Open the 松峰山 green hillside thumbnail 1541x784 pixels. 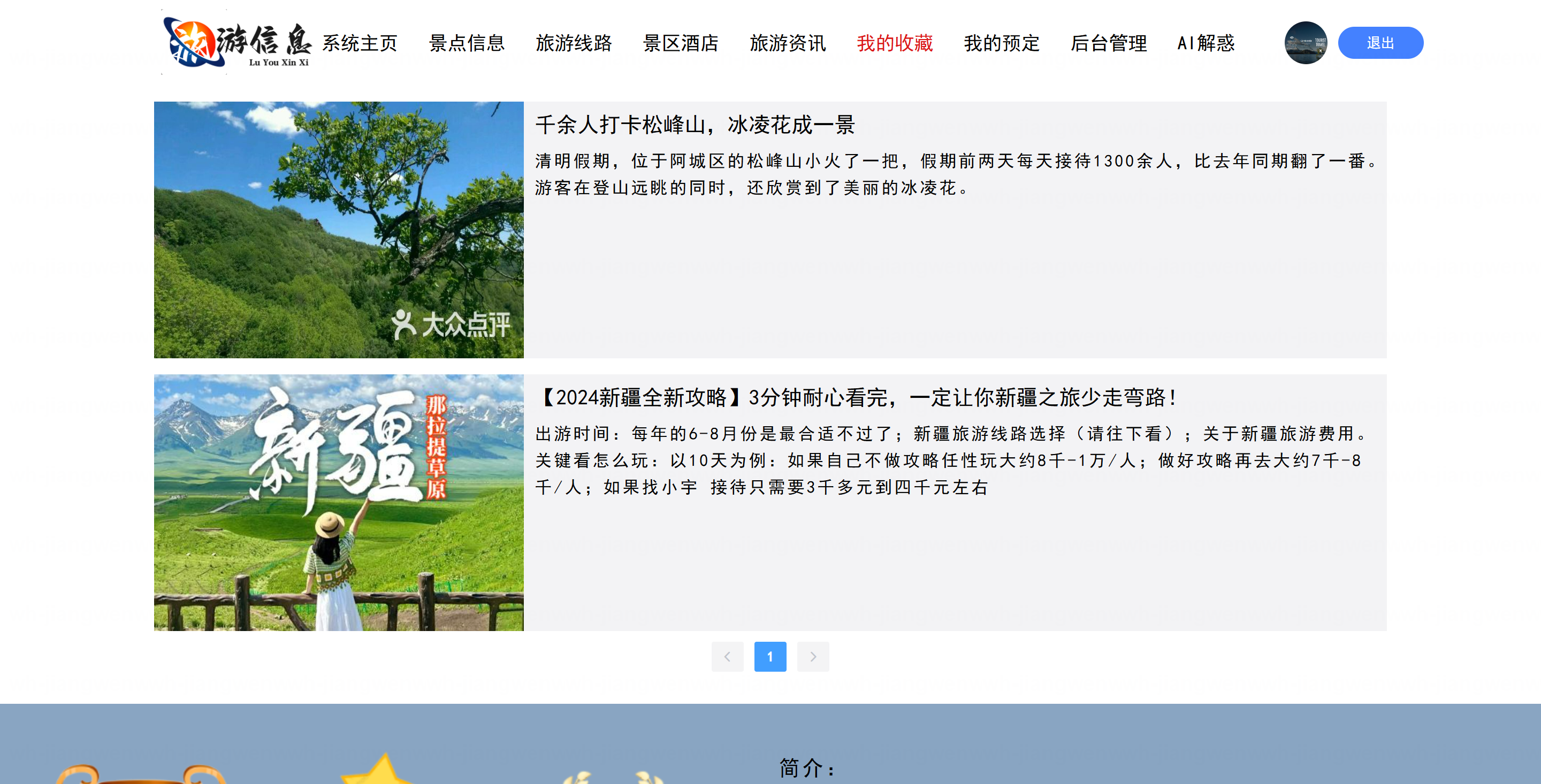coord(339,229)
